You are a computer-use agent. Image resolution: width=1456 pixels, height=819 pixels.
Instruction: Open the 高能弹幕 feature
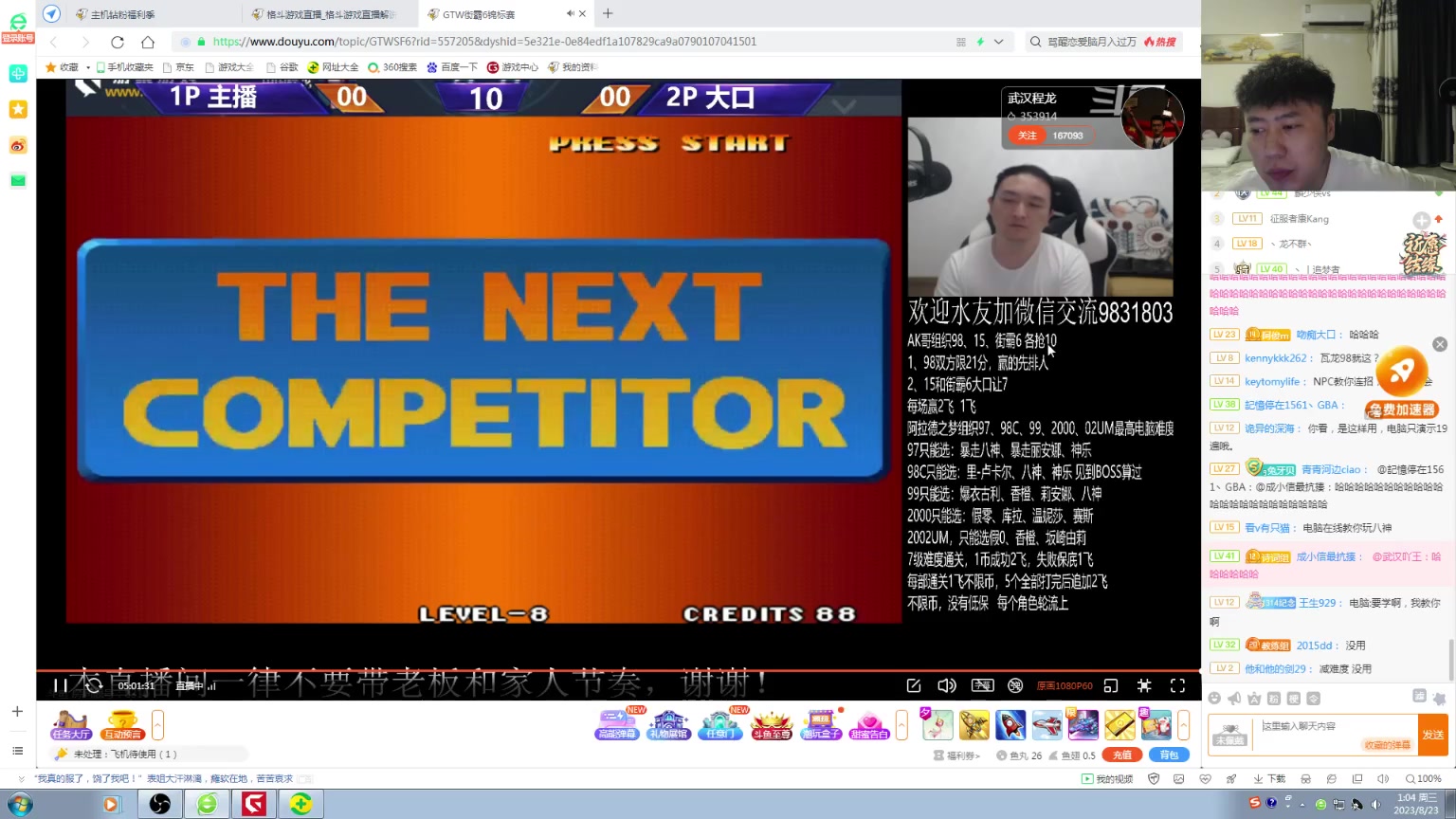pos(617,725)
